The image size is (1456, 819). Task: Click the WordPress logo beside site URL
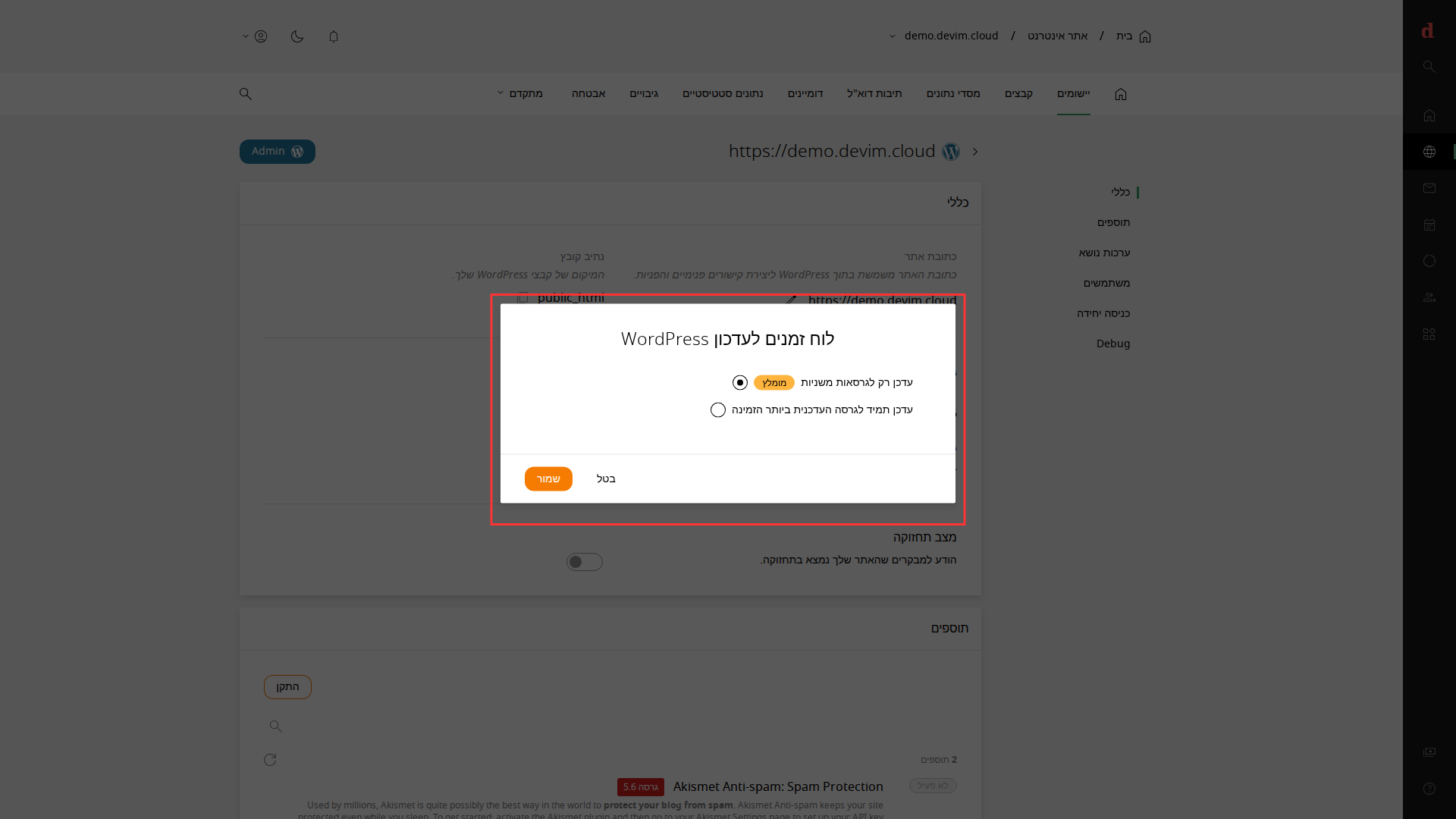(x=951, y=152)
